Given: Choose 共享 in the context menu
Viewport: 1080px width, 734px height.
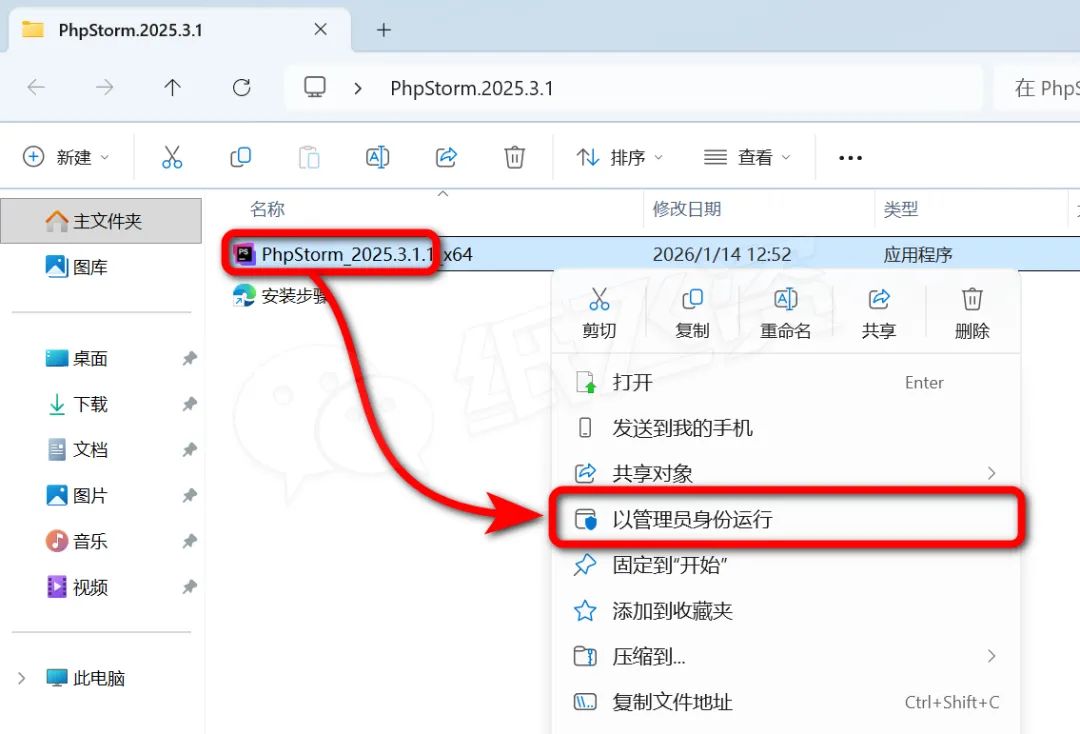Looking at the screenshot, I should point(879,313).
